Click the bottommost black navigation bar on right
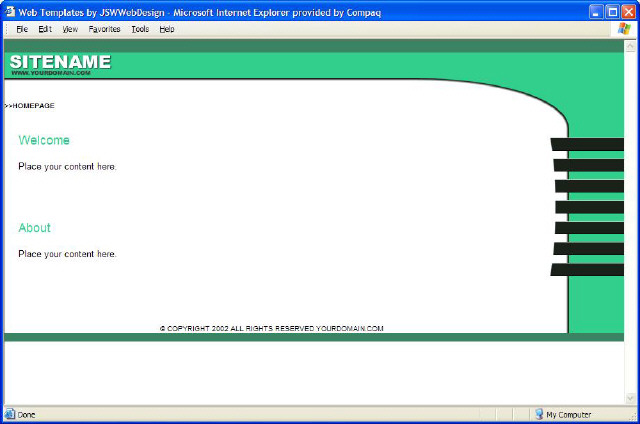The height and width of the screenshot is (424, 640). [x=587, y=270]
